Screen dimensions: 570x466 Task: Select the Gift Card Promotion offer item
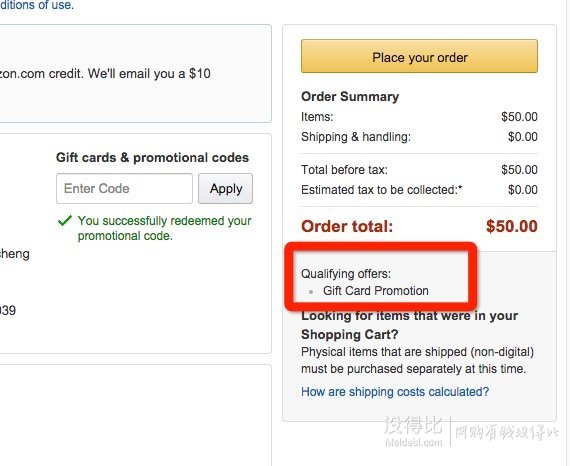tap(376, 291)
